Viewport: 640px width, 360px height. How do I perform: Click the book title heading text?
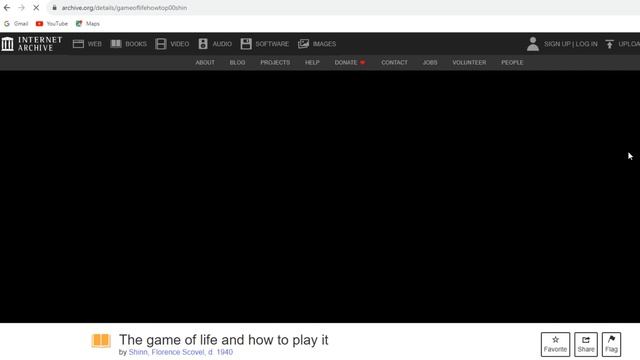[224, 340]
